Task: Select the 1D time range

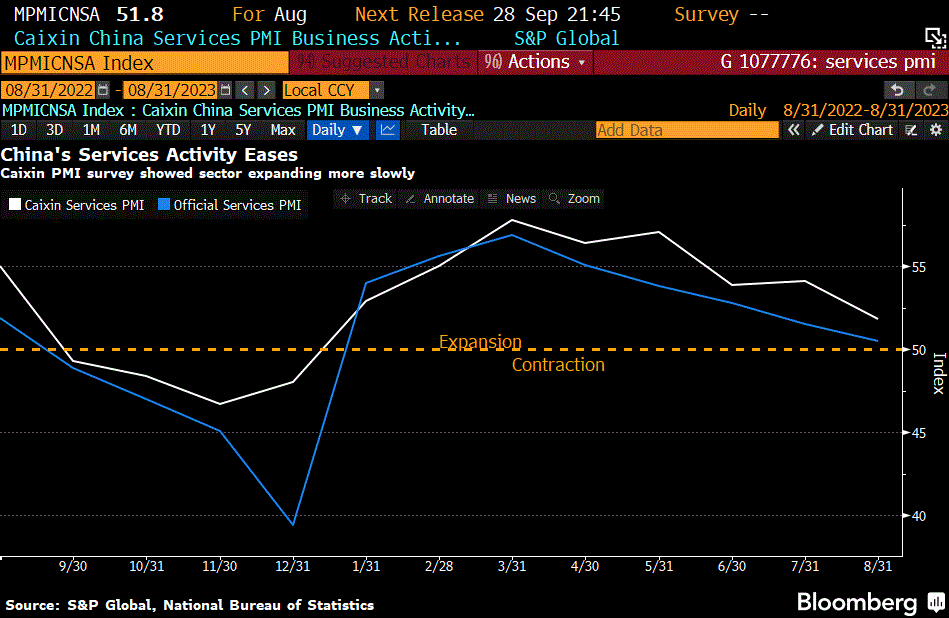Action: [19, 130]
